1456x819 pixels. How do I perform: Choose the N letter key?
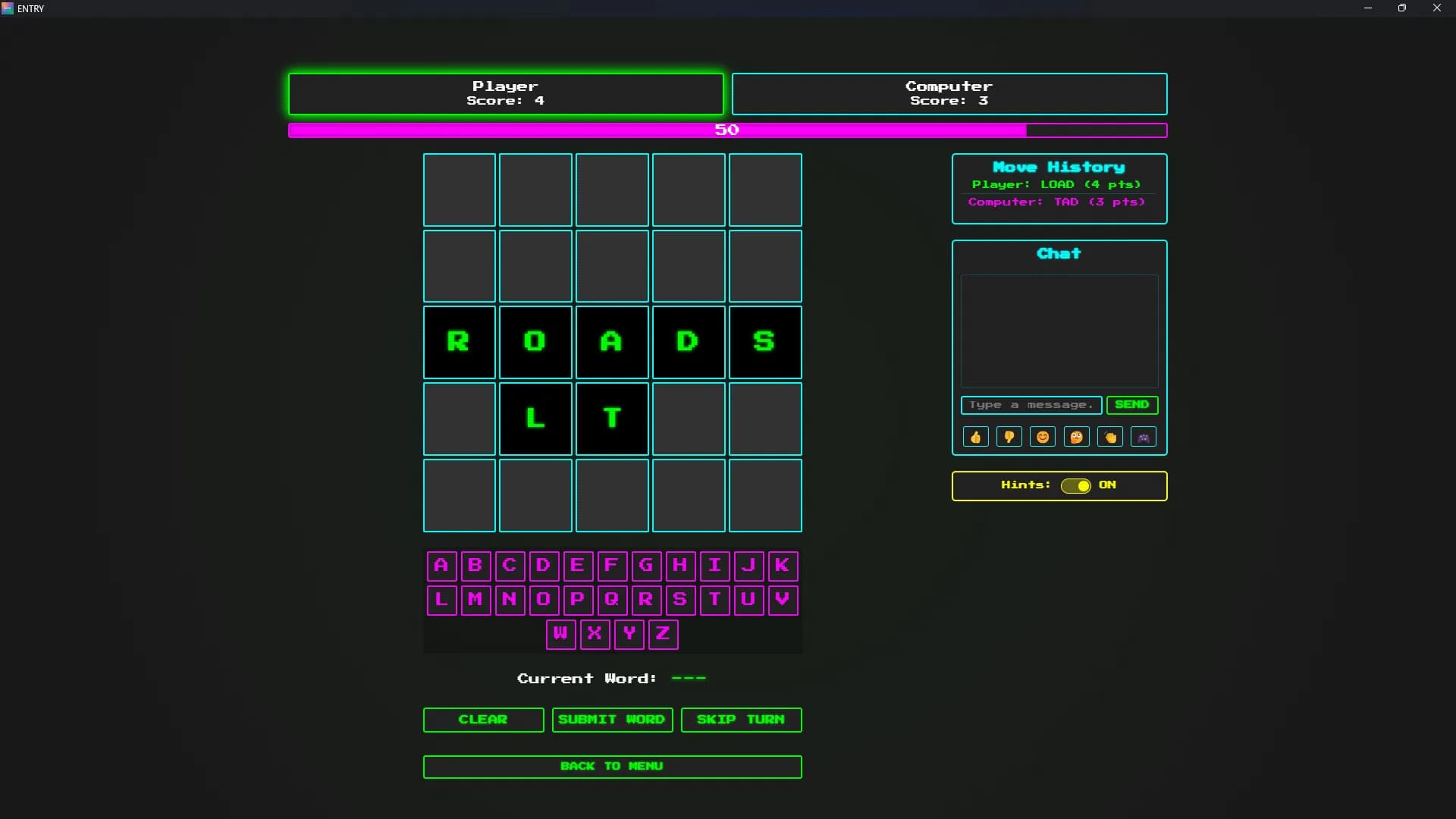point(510,600)
